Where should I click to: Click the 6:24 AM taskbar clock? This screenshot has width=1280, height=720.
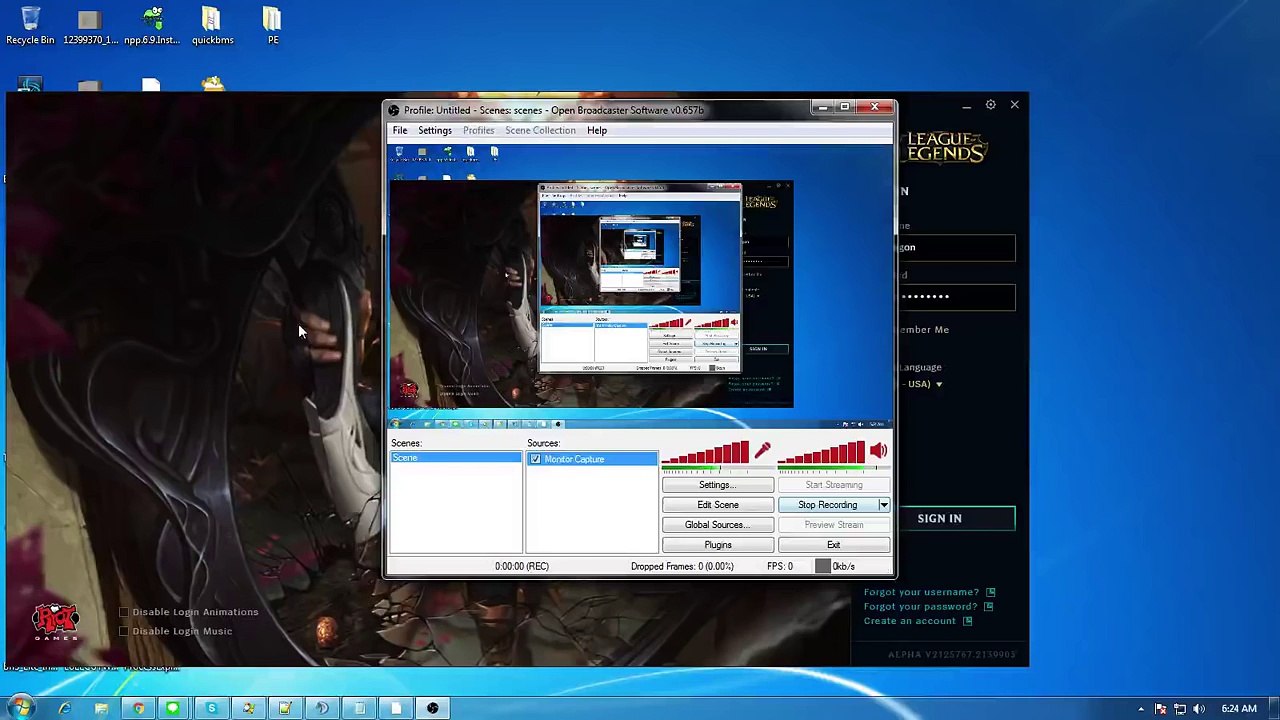coord(1238,709)
